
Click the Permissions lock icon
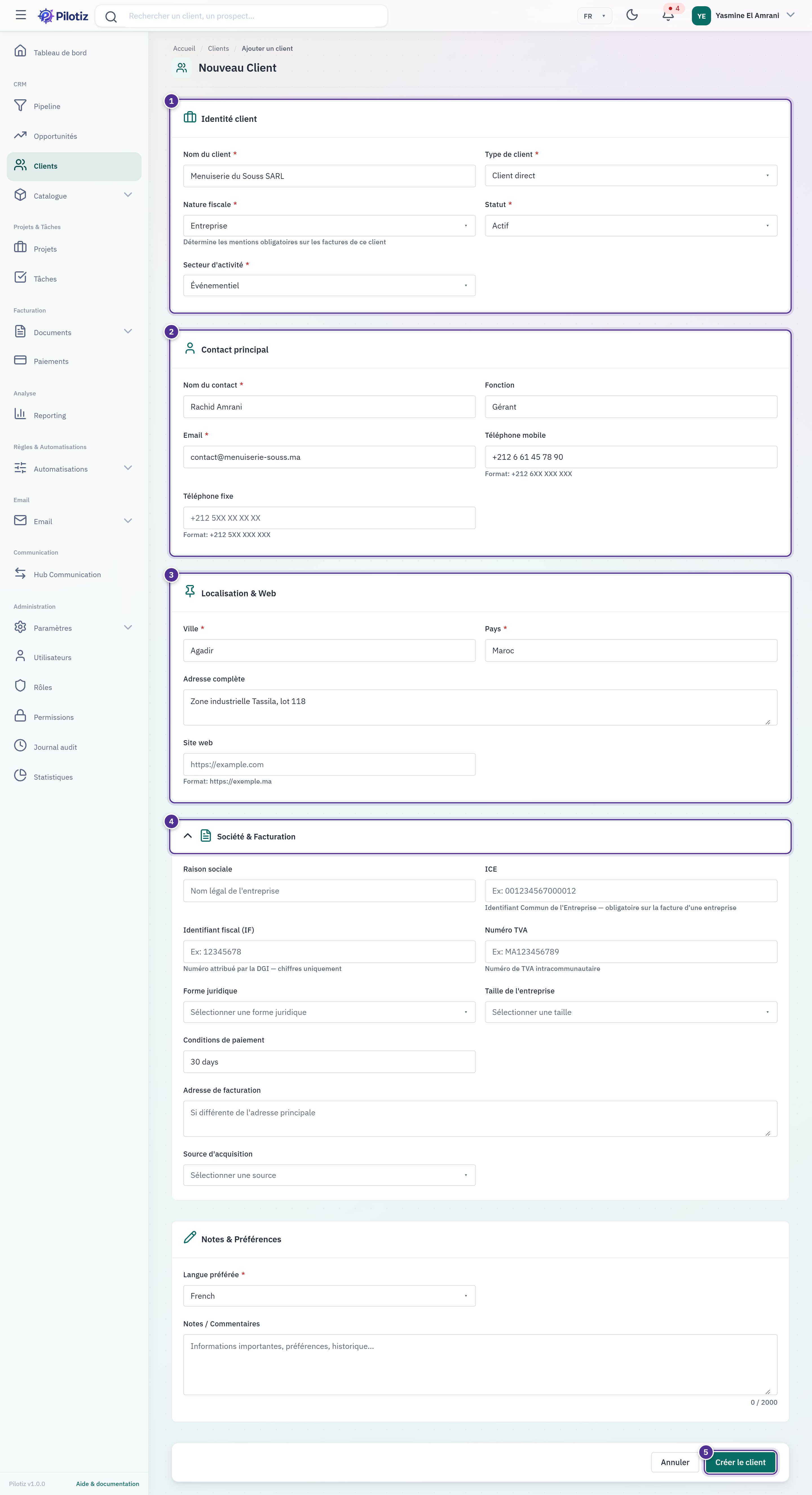20,716
